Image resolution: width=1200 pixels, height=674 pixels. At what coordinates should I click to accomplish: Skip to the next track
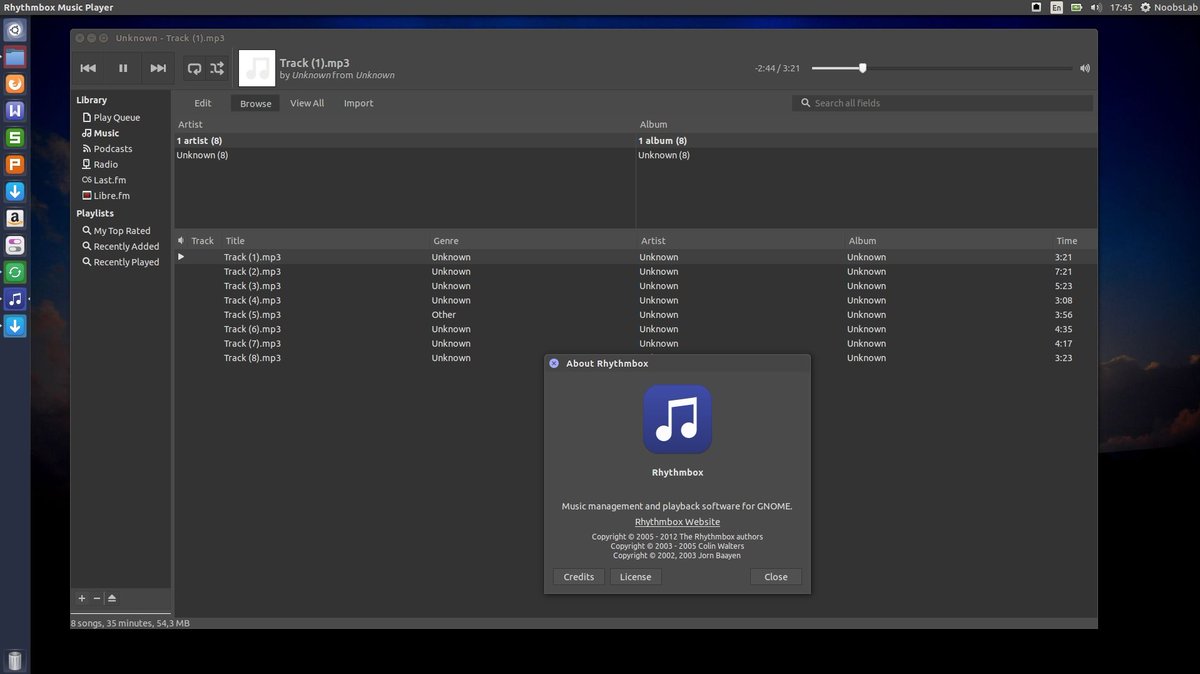[x=158, y=68]
